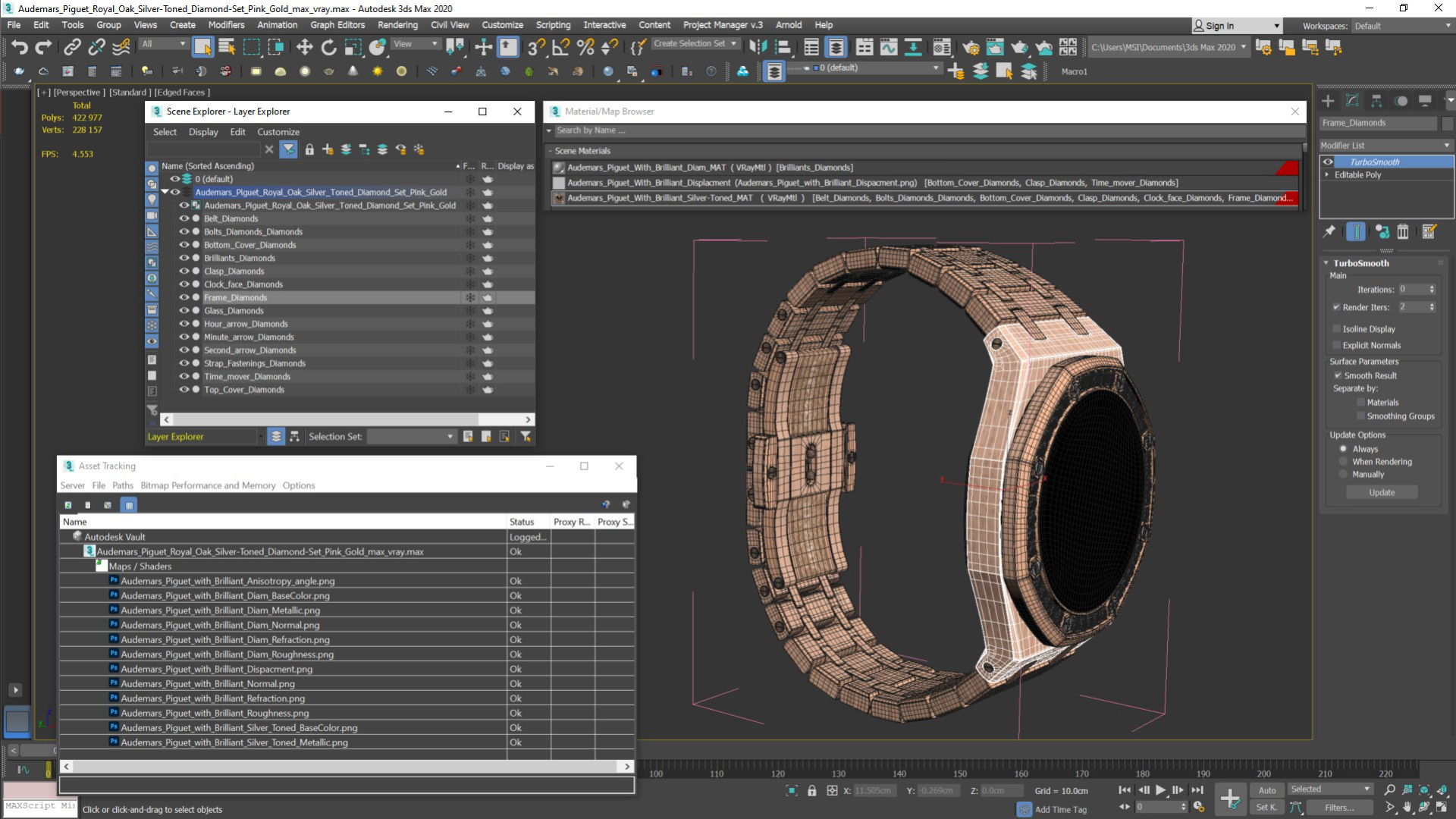Toggle visibility eye of Top_Cover_Diamonds
The height and width of the screenshot is (819, 1456).
tap(184, 390)
